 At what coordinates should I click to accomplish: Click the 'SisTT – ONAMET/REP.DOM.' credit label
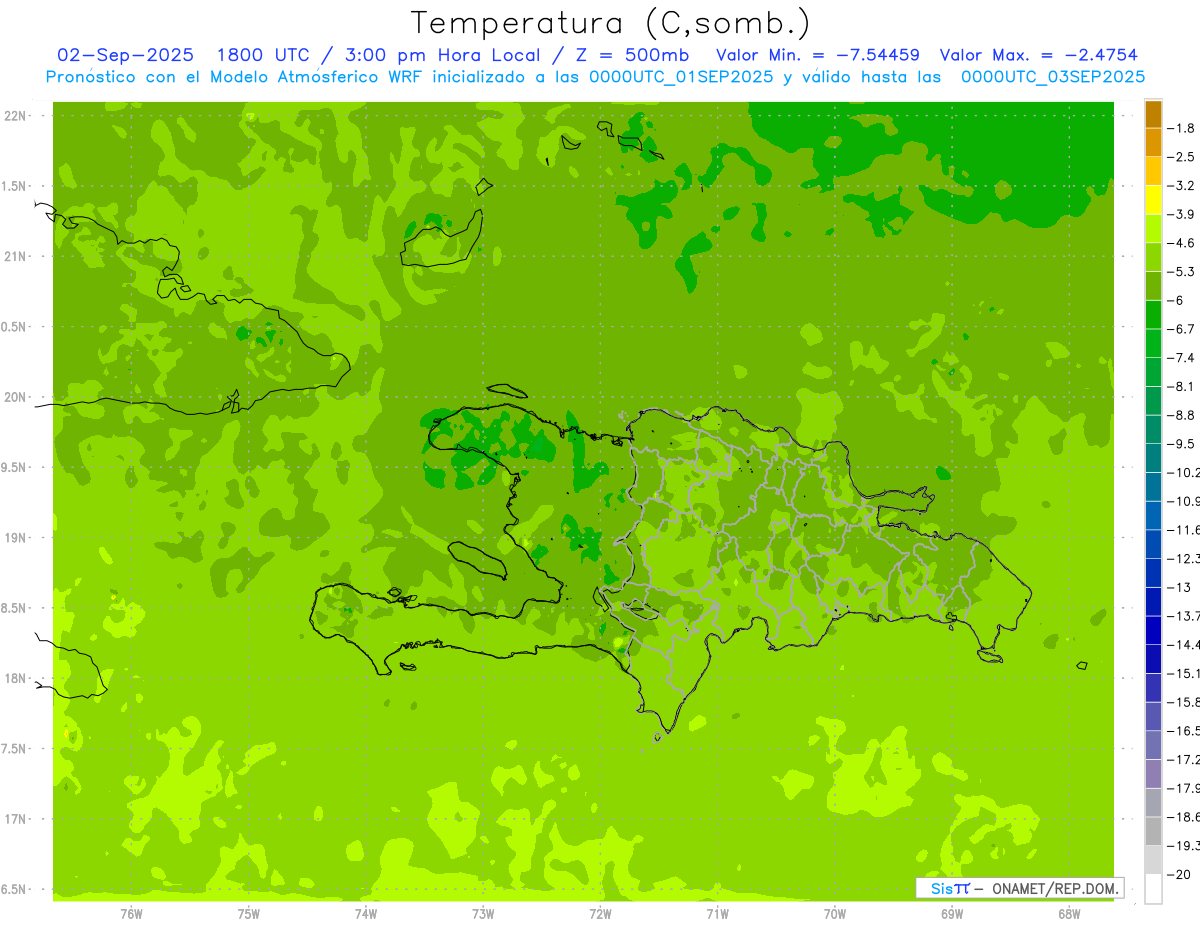[x=1020, y=888]
